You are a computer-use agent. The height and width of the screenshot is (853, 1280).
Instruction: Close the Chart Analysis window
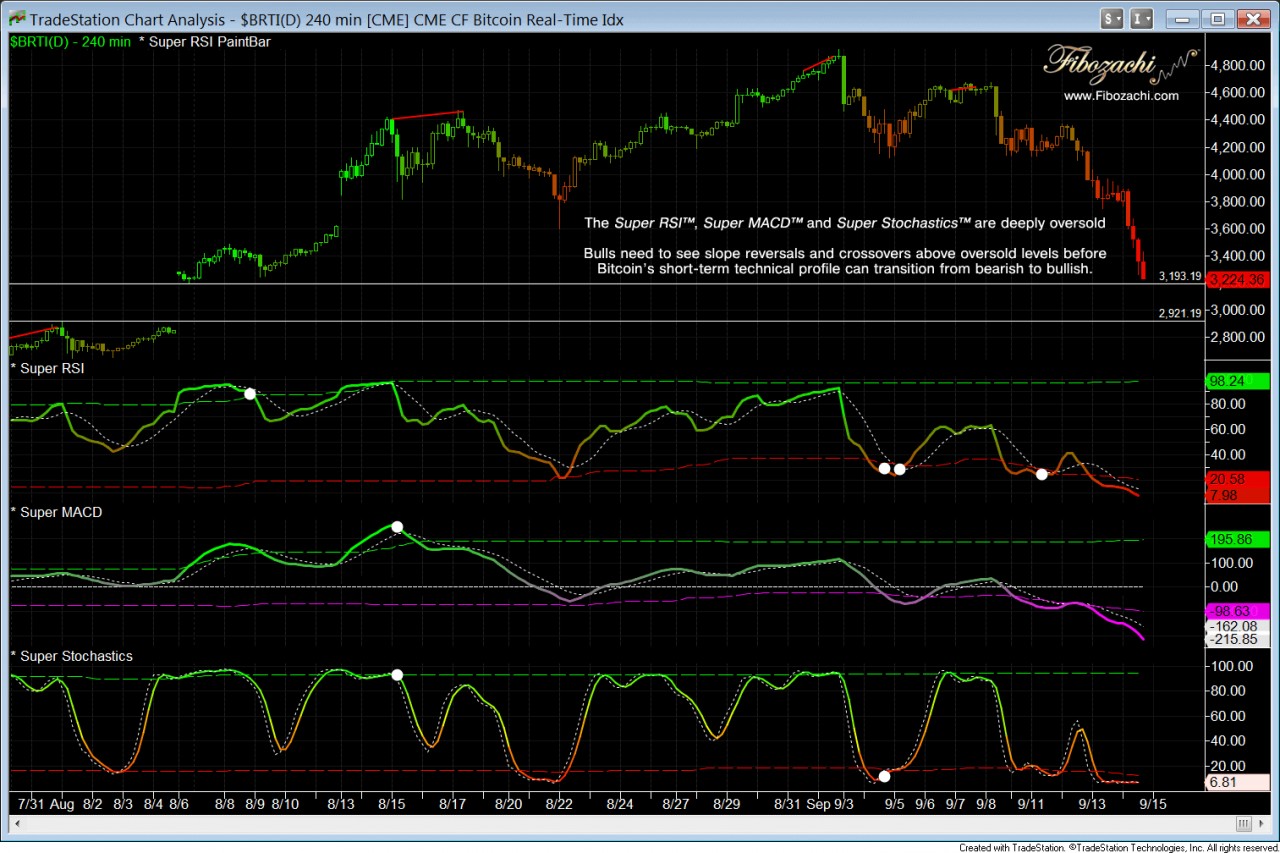coord(1252,18)
